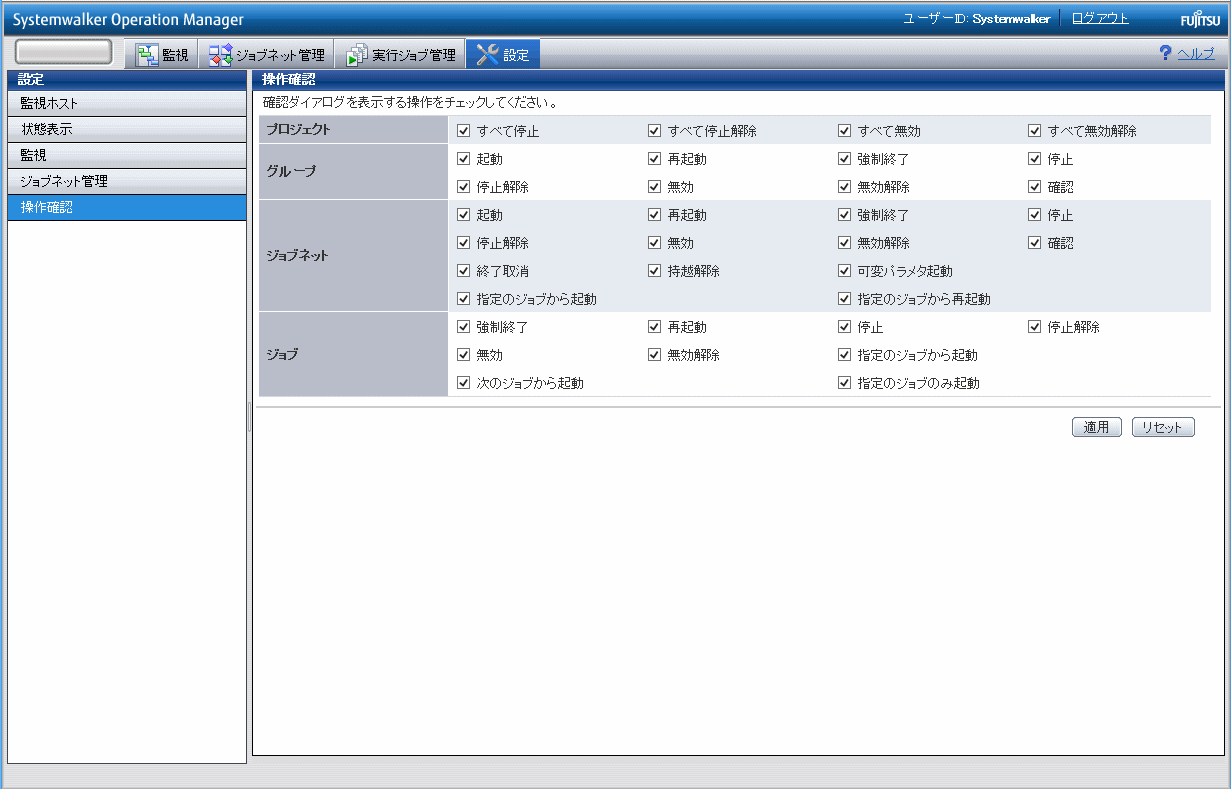This screenshot has height=789, width=1231.
Task: Click the 監視 tab monitor icon
Action: (147, 55)
